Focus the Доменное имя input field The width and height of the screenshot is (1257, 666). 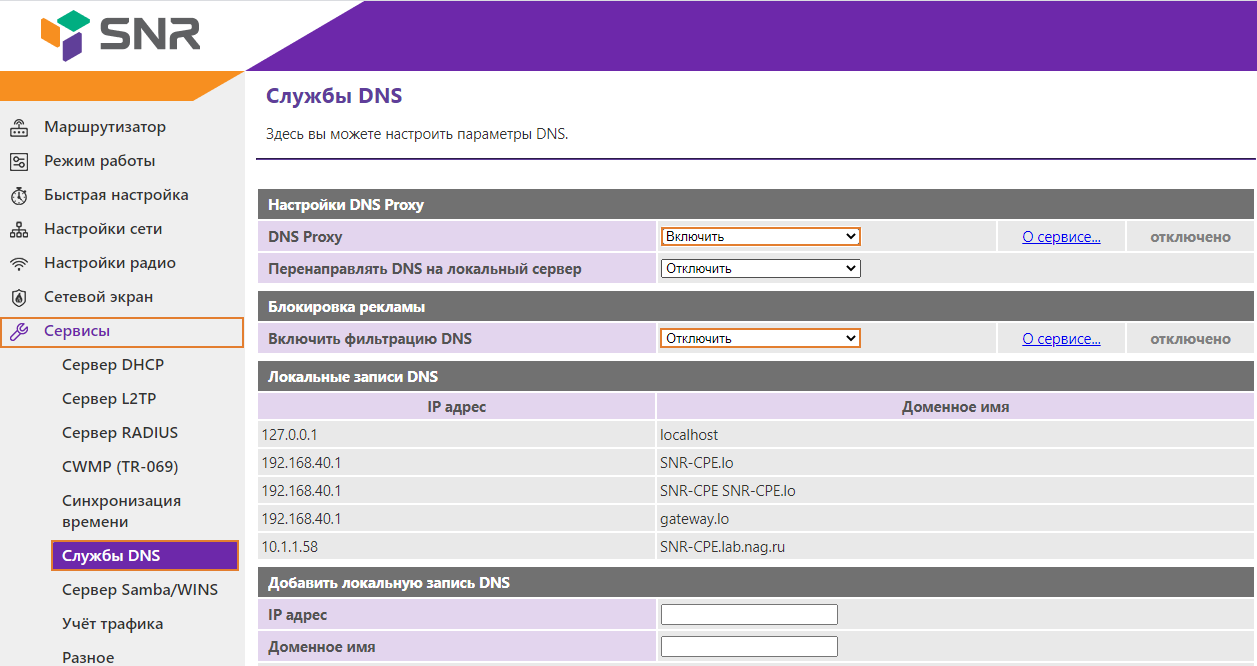tap(749, 646)
